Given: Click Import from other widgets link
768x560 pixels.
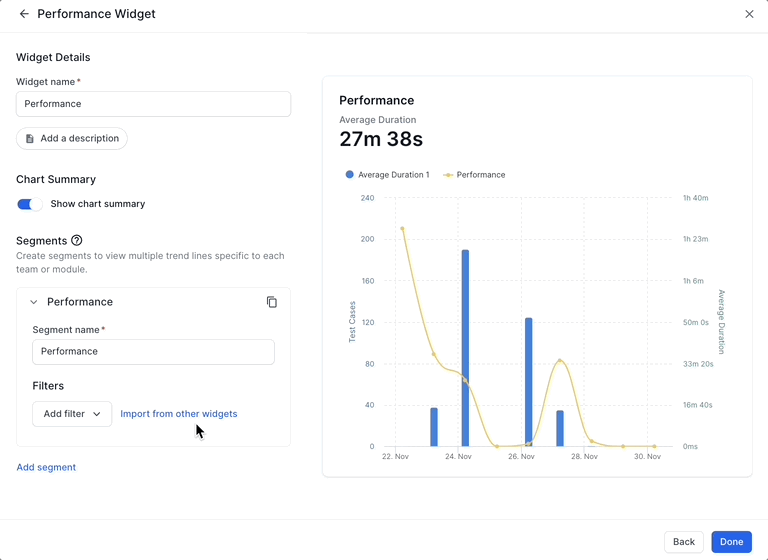Looking at the screenshot, I should coord(179,414).
